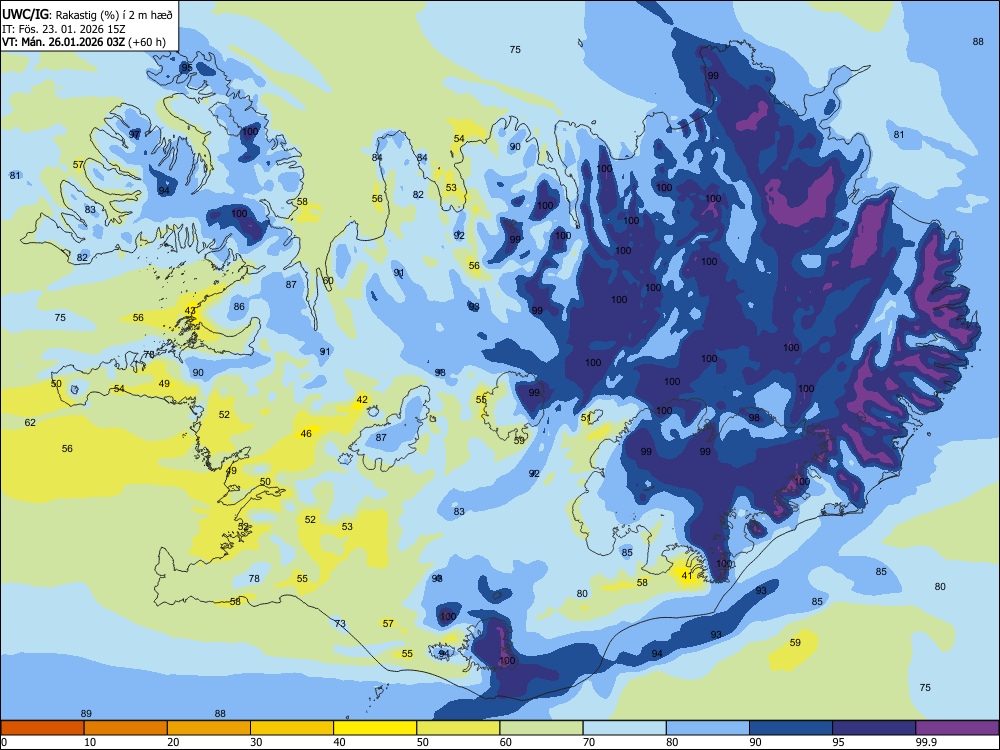Select the 90–95 dark blue legend swatch
The height and width of the screenshot is (750, 1000).
tap(791, 728)
